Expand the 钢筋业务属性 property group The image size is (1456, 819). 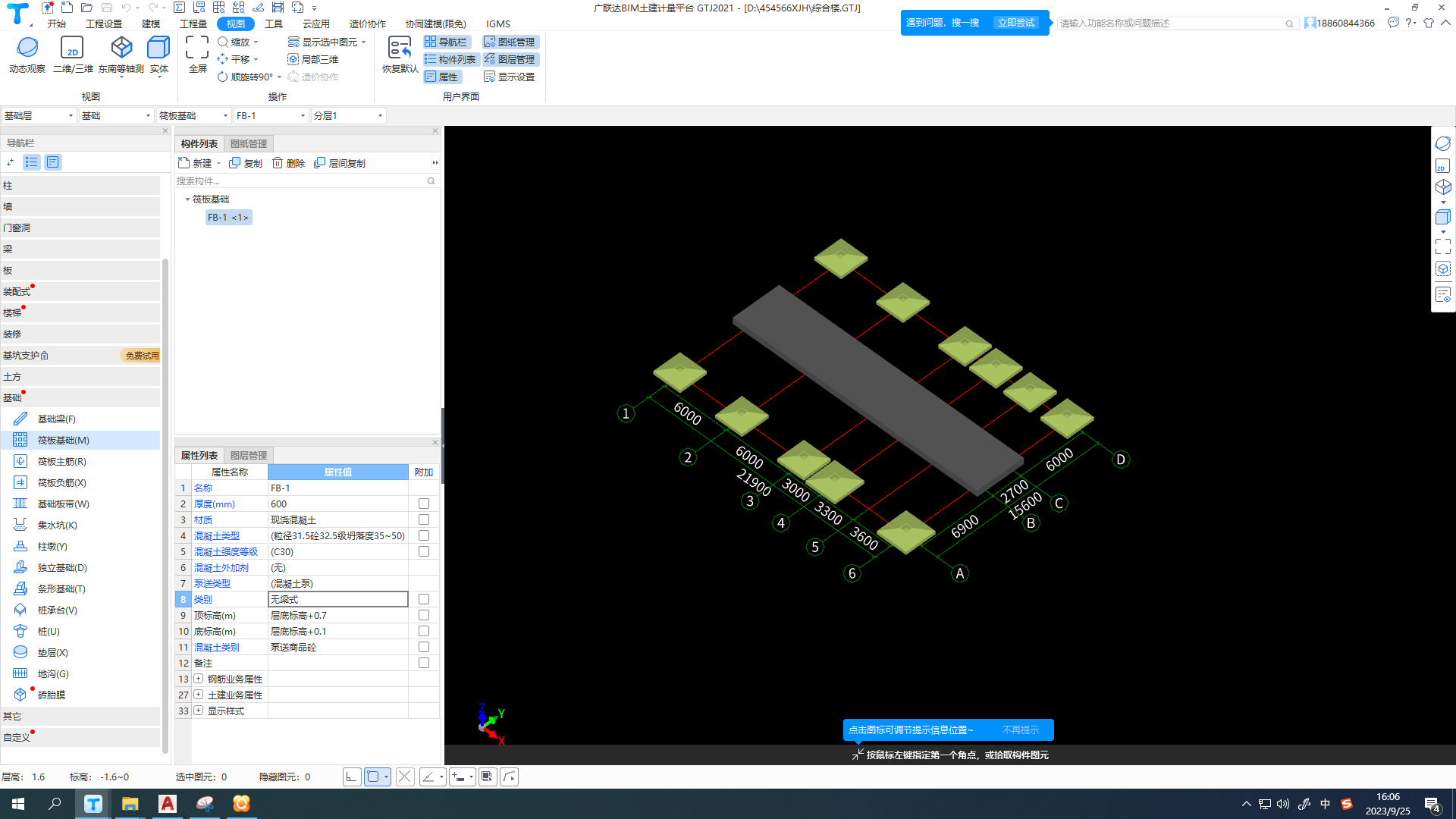[x=198, y=679]
